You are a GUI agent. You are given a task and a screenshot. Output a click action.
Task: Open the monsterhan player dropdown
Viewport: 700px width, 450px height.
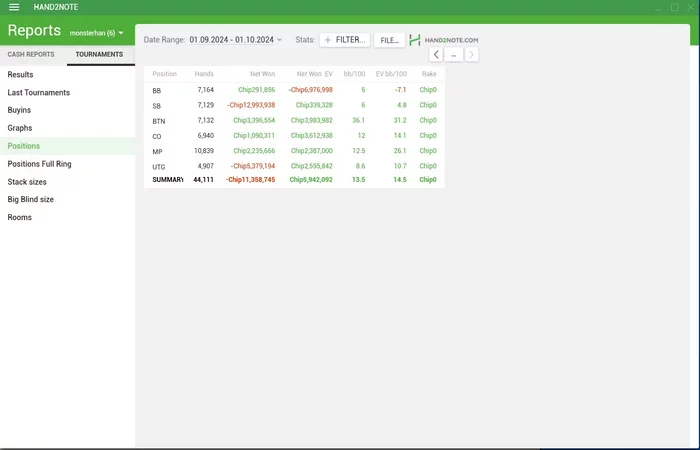tap(96, 33)
